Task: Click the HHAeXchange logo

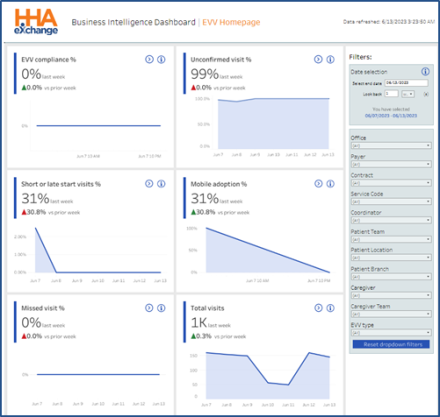Action: coord(36,22)
